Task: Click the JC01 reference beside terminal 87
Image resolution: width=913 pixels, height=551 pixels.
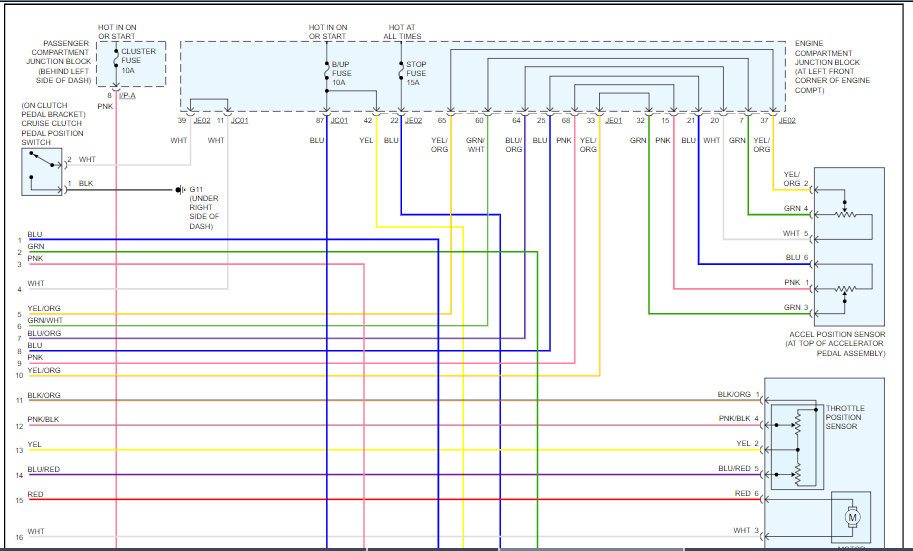Action: 339,121
